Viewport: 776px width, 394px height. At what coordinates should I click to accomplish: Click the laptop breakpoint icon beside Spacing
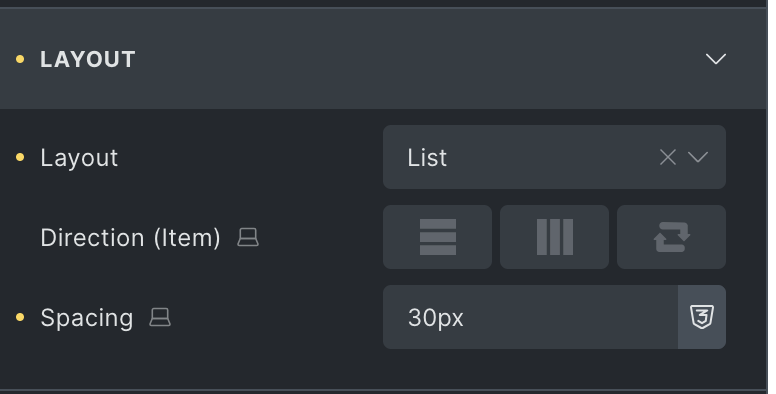pyautogui.click(x=160, y=317)
